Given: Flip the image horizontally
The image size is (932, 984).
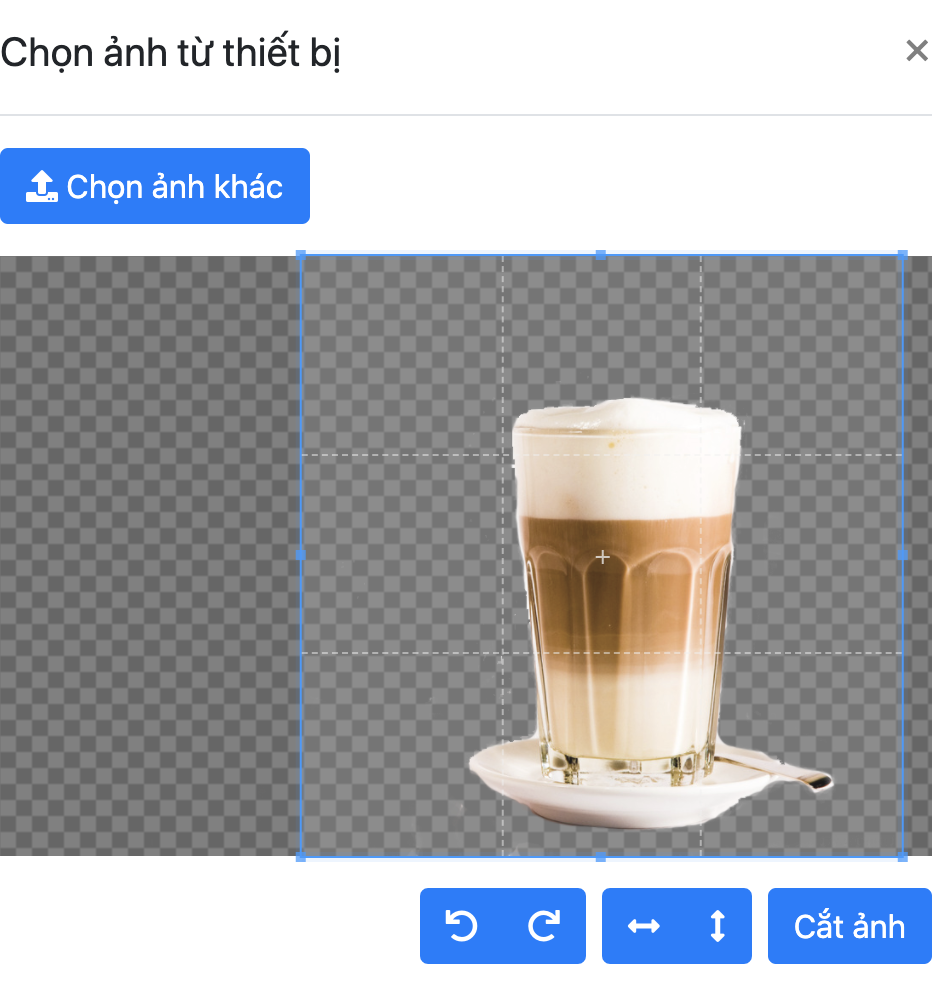Looking at the screenshot, I should [643, 926].
